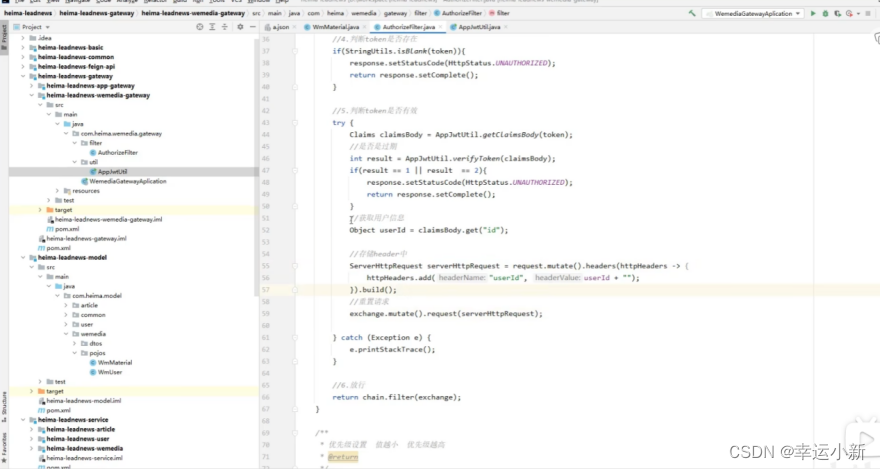Toggle code fold at line 61 catch block
Image resolution: width=881 pixels, height=470 pixels.
pyautogui.click(x=295, y=337)
